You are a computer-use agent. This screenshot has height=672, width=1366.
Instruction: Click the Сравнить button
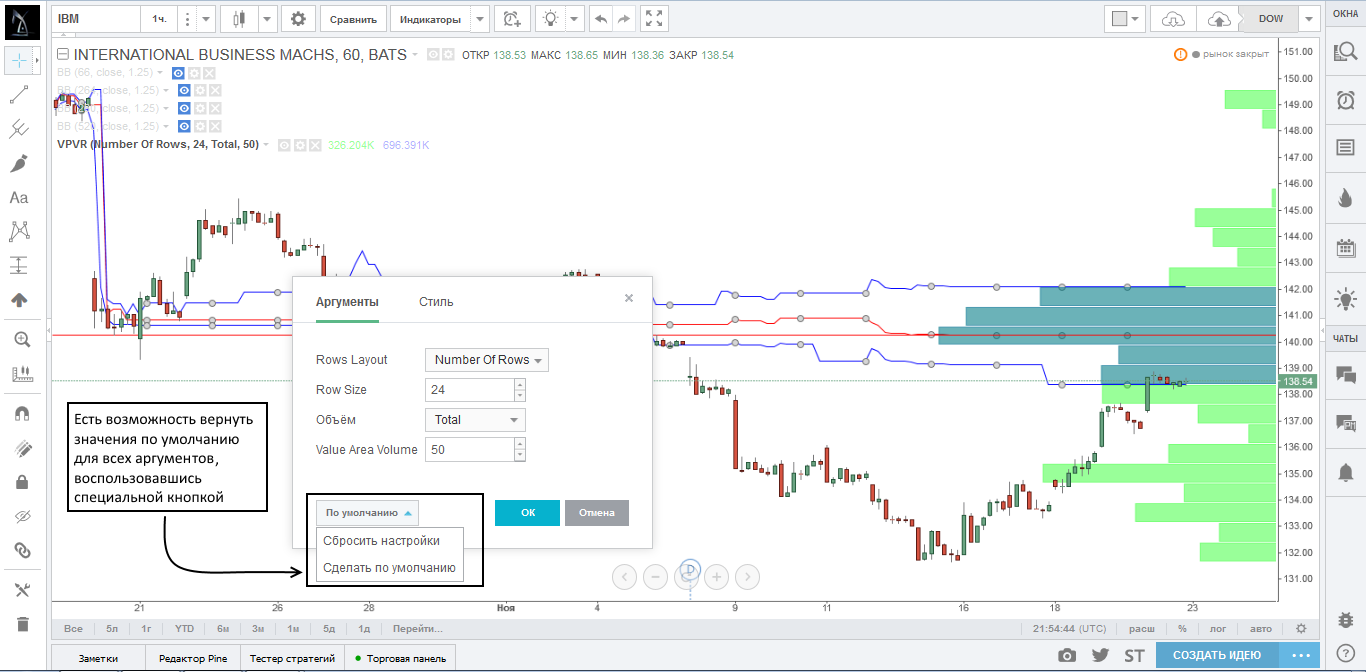pyautogui.click(x=355, y=19)
